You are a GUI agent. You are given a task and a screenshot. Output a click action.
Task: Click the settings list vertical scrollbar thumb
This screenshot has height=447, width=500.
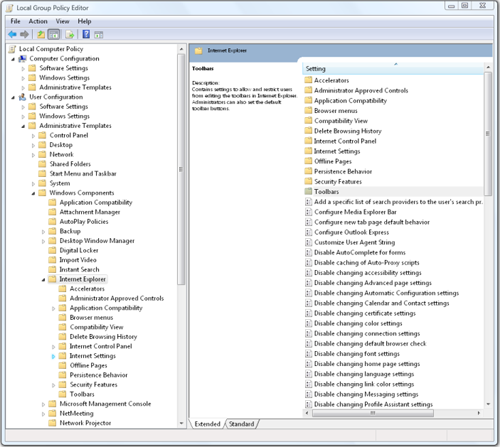click(488, 134)
